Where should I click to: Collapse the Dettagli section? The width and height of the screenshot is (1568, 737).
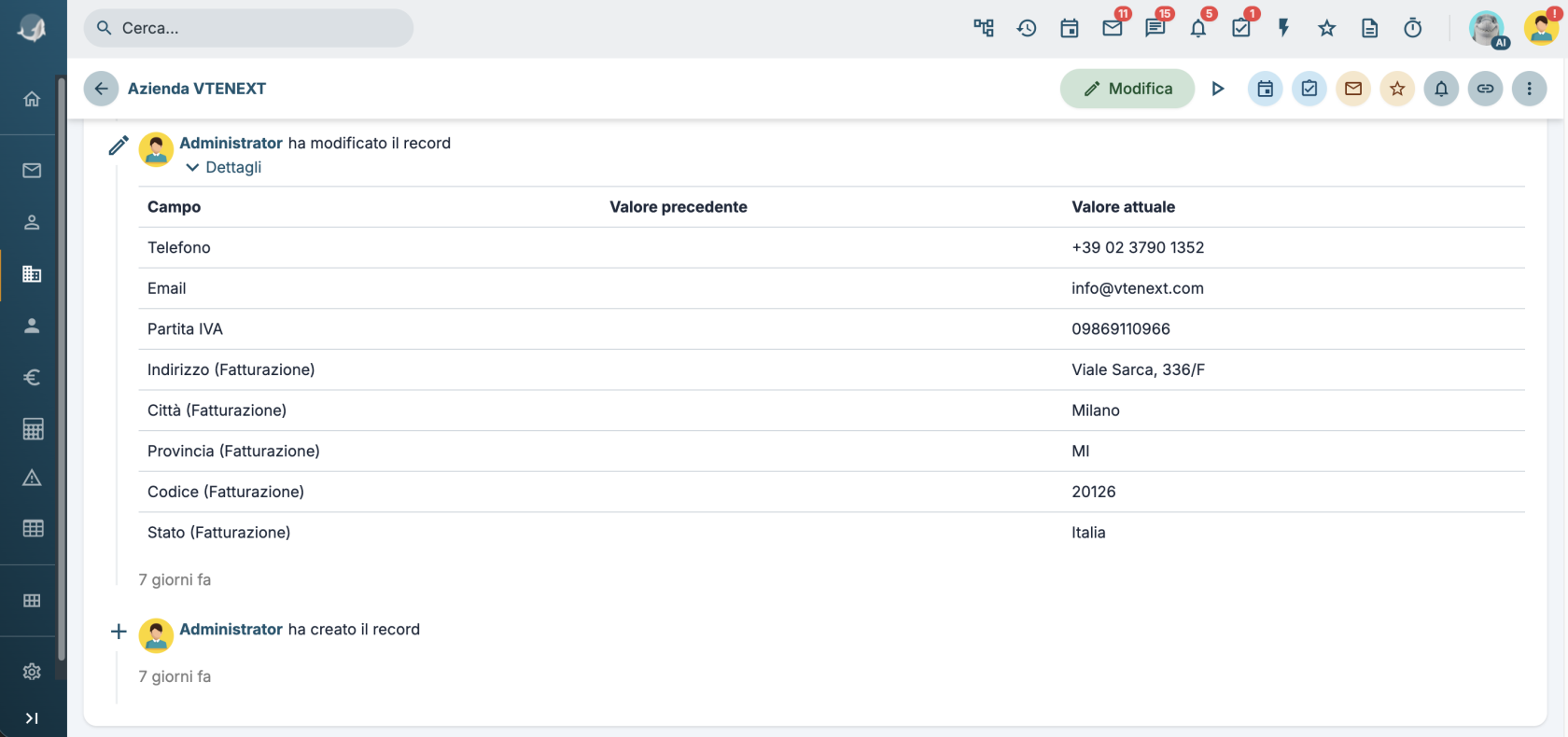224,167
